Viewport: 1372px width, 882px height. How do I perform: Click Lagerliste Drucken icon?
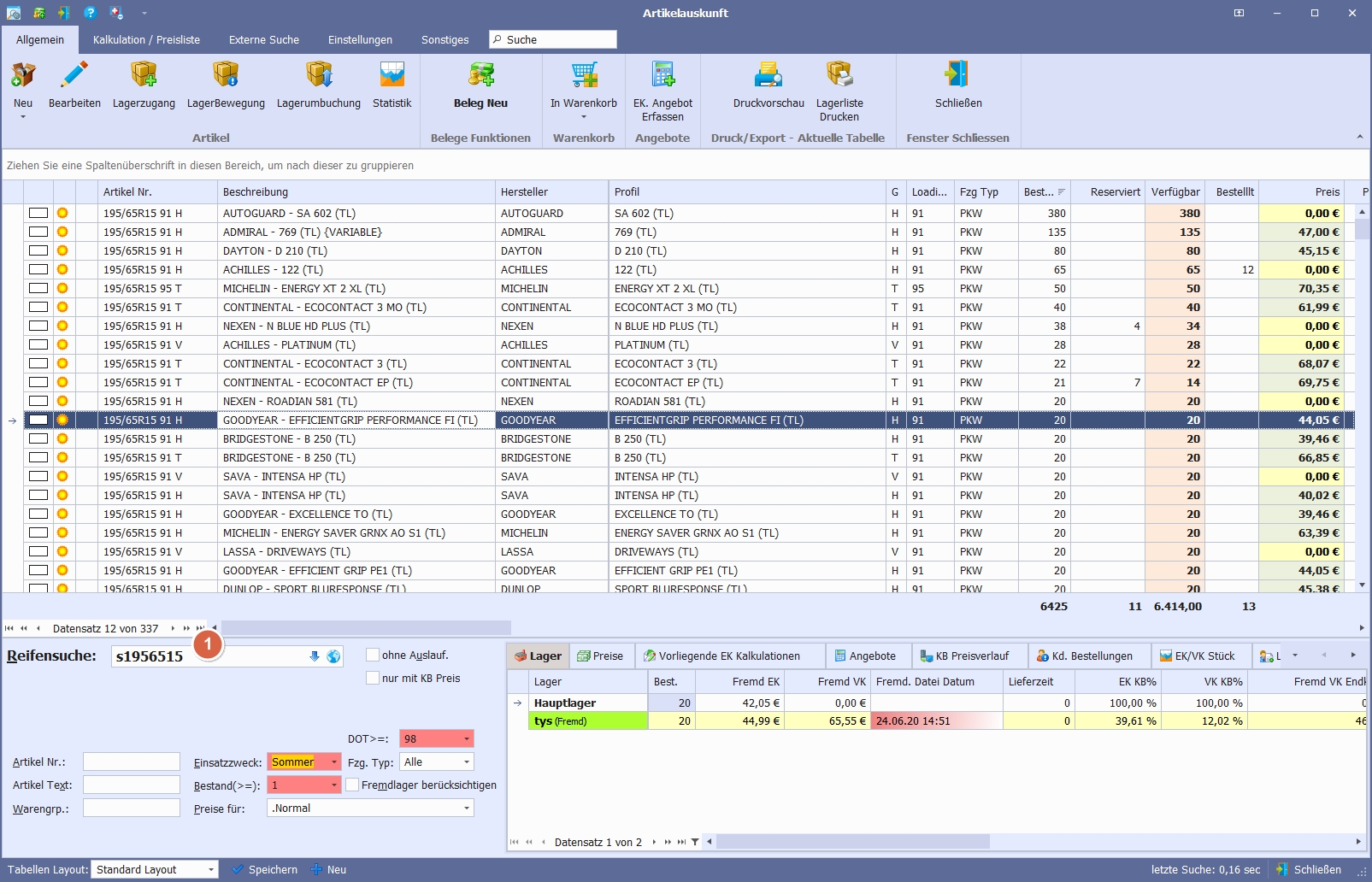tap(839, 75)
